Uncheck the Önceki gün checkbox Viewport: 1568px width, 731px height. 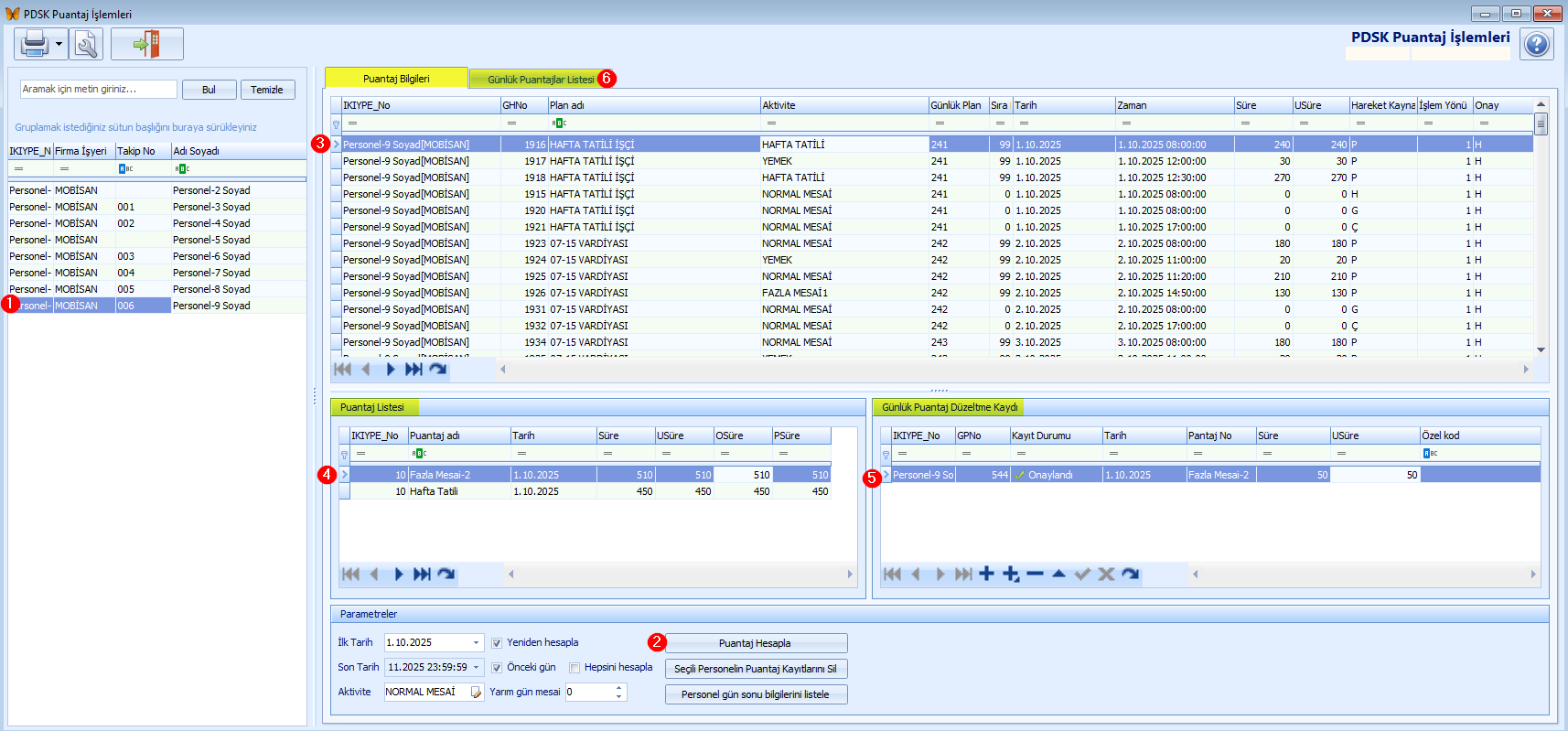coord(497,668)
